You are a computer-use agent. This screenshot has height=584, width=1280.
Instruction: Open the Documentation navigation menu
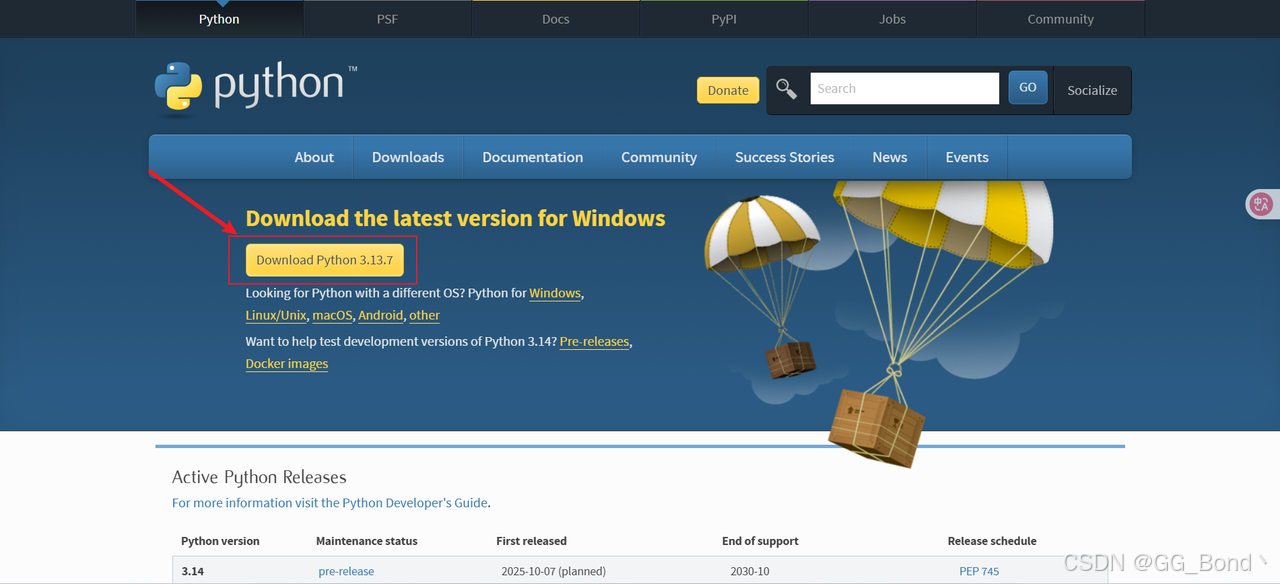click(532, 157)
